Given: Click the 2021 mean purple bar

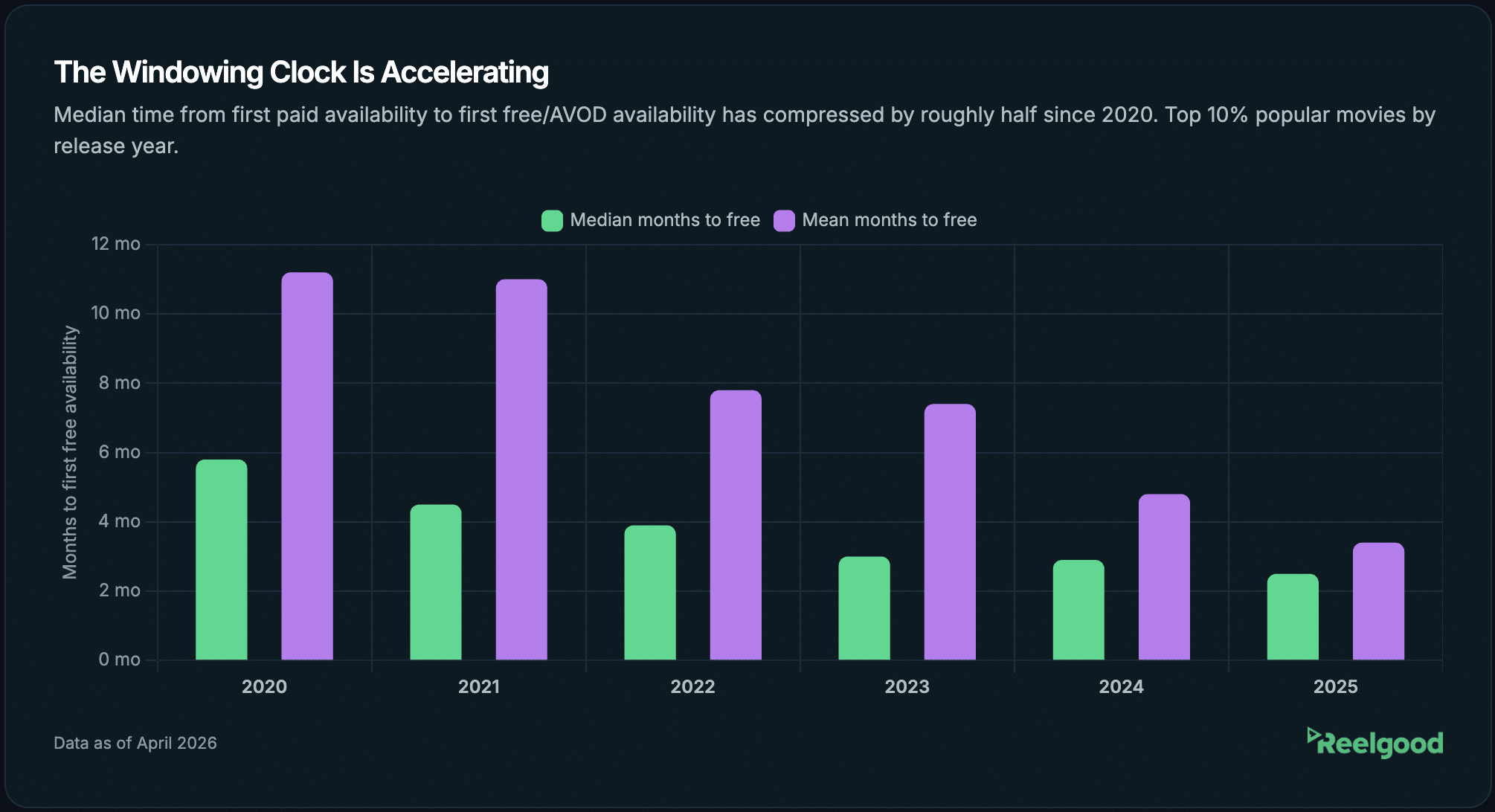Looking at the screenshot, I should (521, 469).
